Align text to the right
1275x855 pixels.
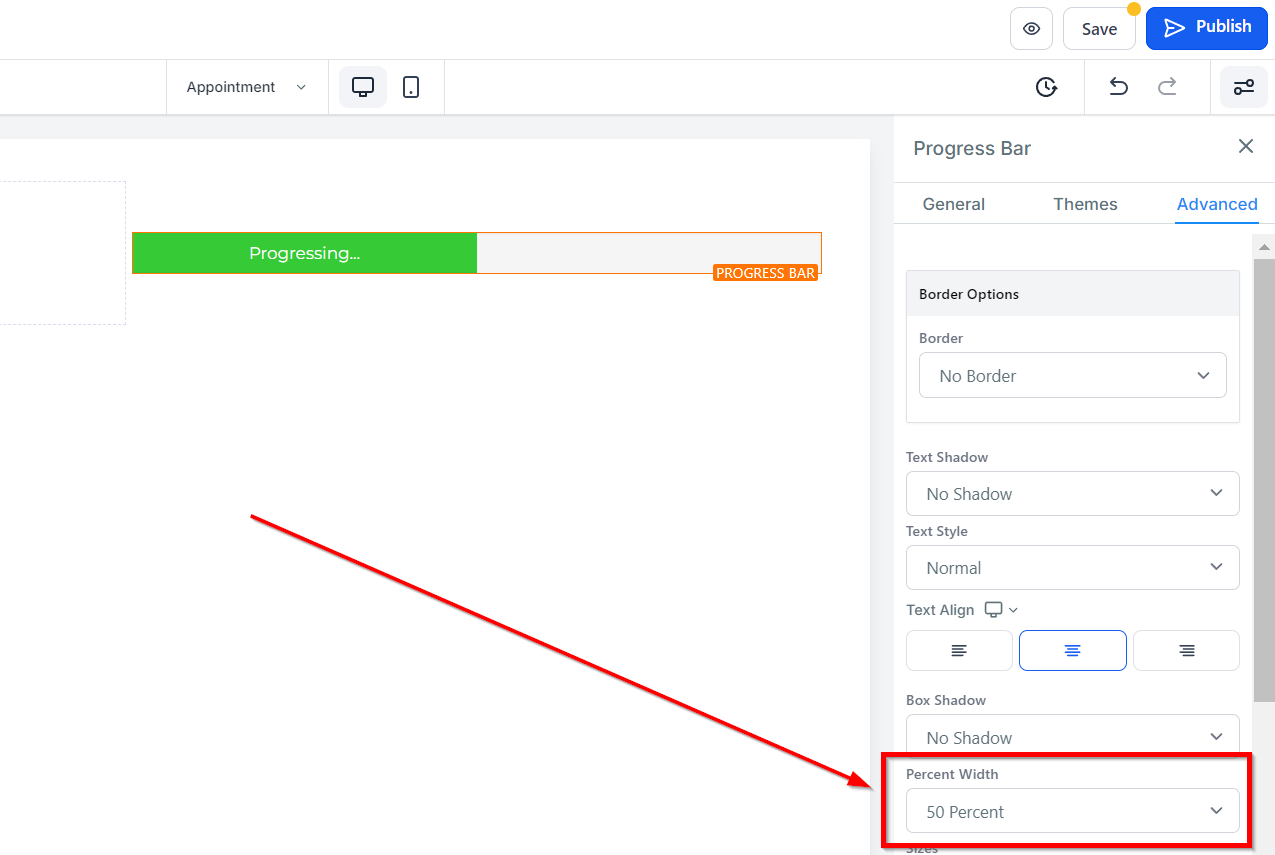[x=1186, y=650]
